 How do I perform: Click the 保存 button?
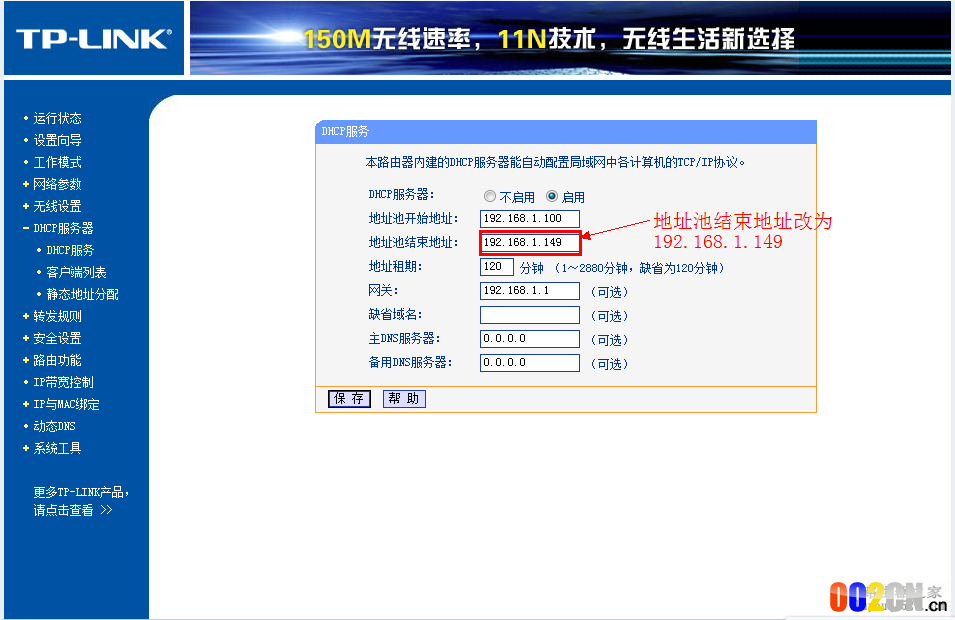click(x=349, y=398)
